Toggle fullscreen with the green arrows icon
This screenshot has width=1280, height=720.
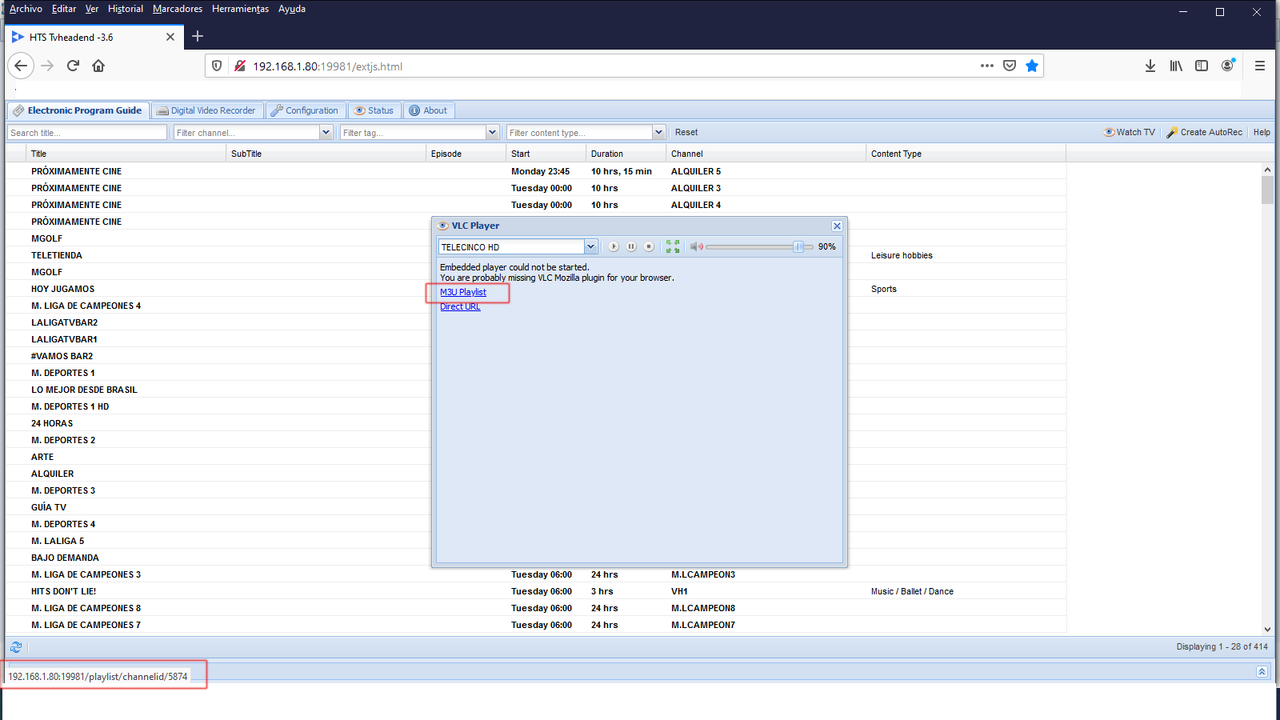[x=673, y=246]
